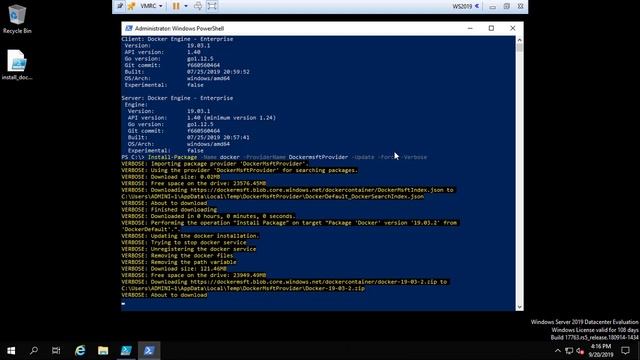The height and width of the screenshot is (360, 640).
Task: Click 'VERBOSE: Removing the docker files' line
Action: click(x=177, y=256)
